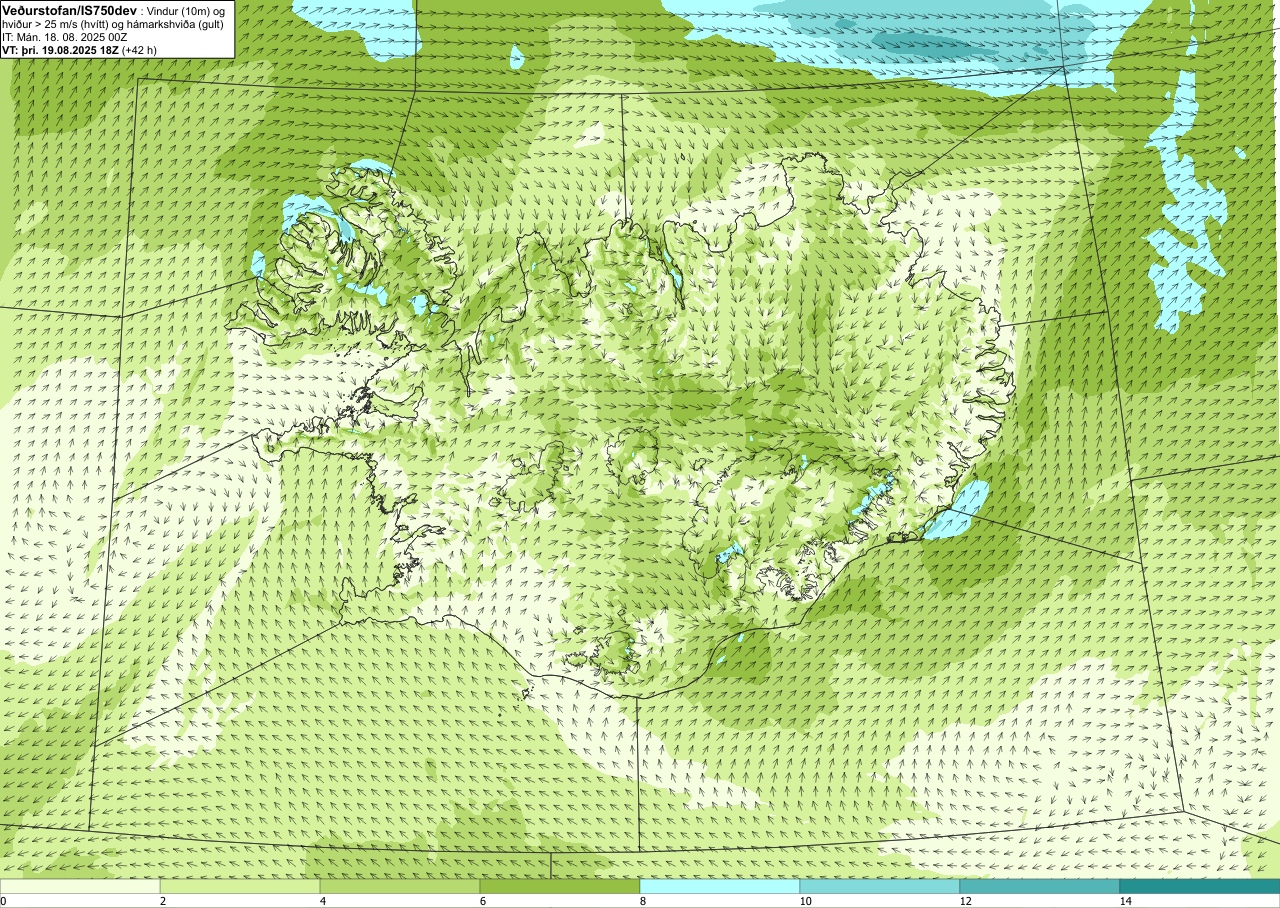Choose the teal 12–14 m/s legend swatch
The image size is (1280, 908).
[x=1040, y=886]
